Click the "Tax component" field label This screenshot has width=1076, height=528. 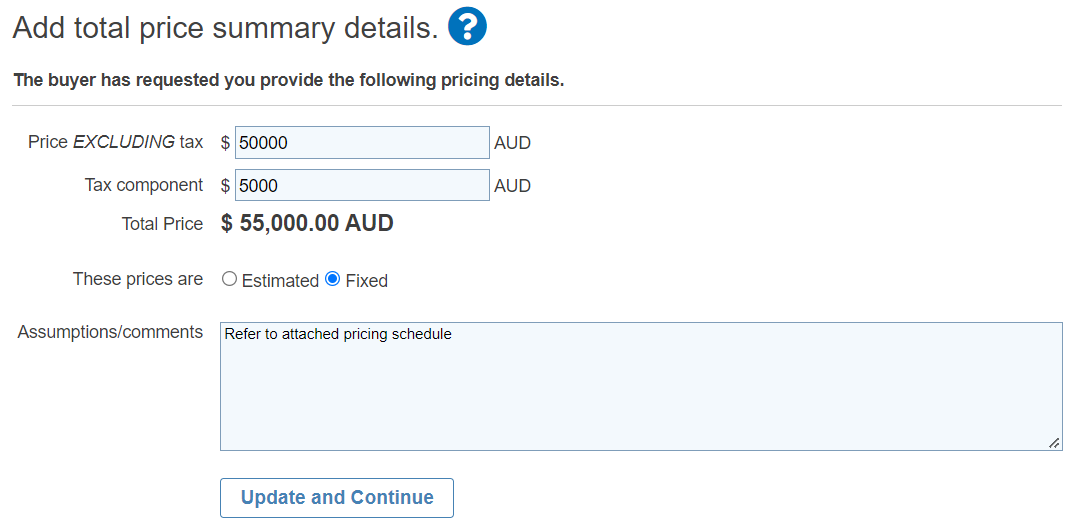(144, 185)
